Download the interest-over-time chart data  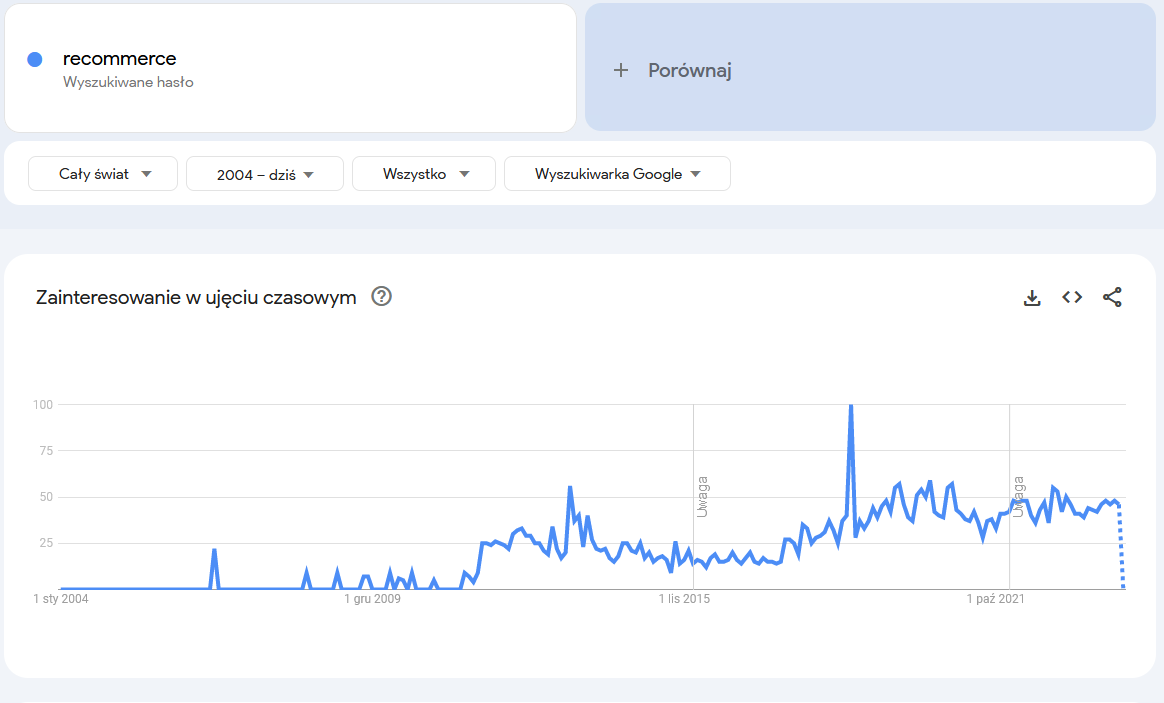1031,297
